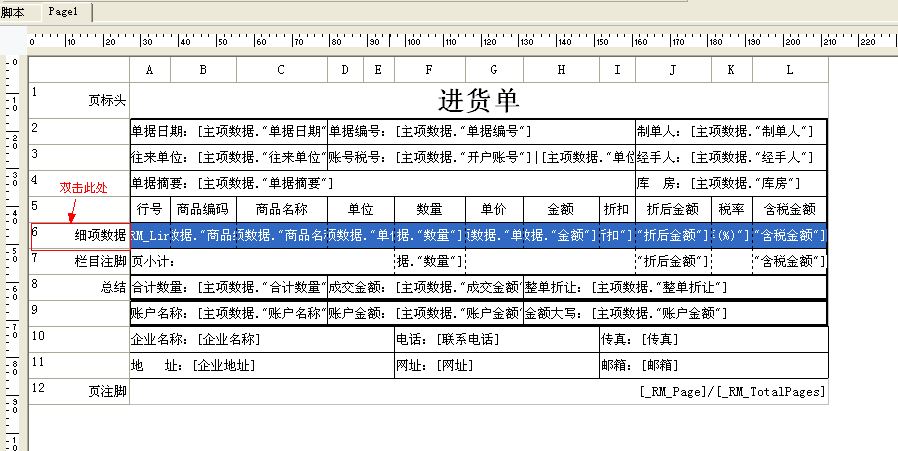Click the 行号 header cell
The width and height of the screenshot is (898, 451).
pyautogui.click(x=150, y=210)
